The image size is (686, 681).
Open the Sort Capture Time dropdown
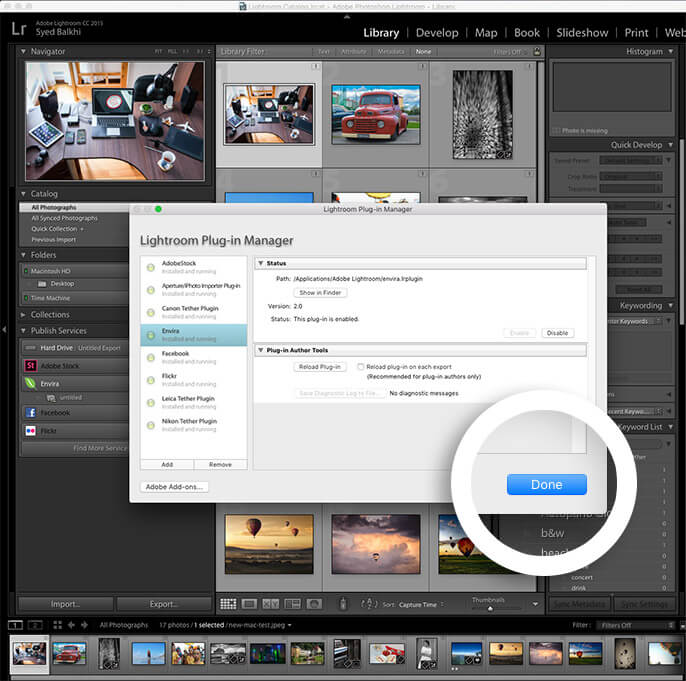click(x=421, y=604)
